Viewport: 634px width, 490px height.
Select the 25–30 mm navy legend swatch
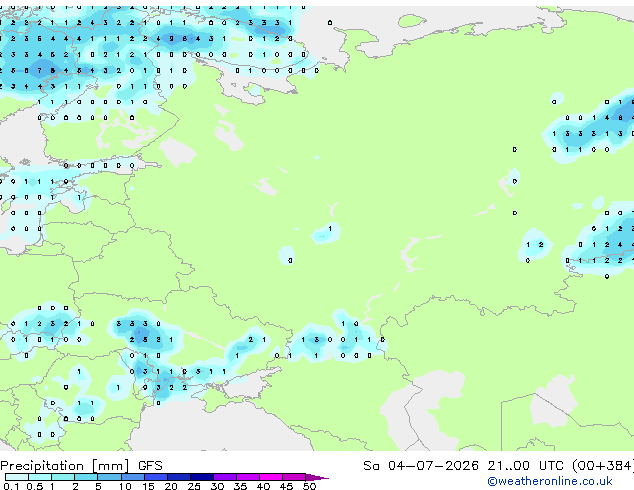pyautogui.click(x=202, y=477)
